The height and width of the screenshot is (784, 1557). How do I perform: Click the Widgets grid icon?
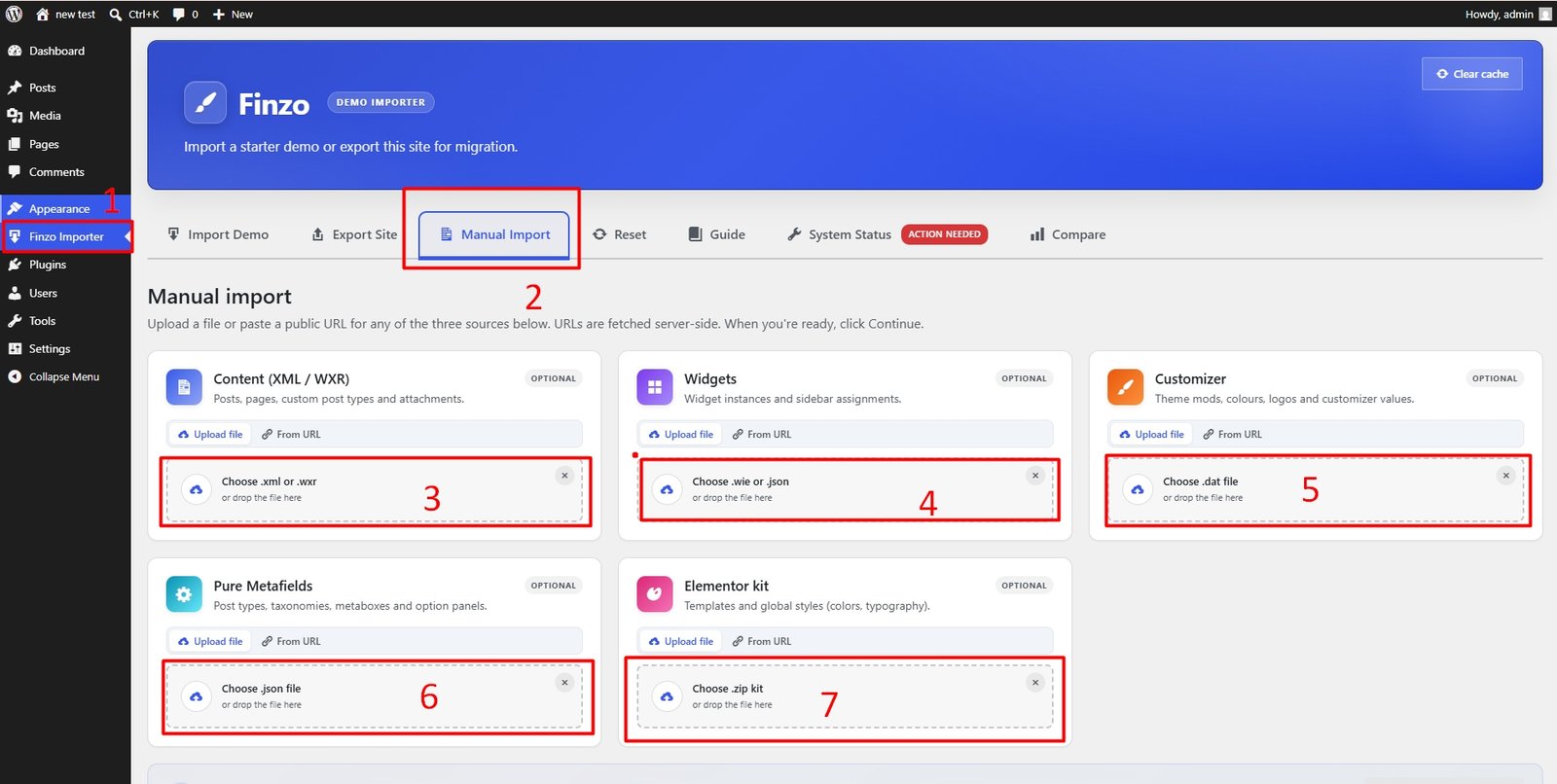click(655, 387)
